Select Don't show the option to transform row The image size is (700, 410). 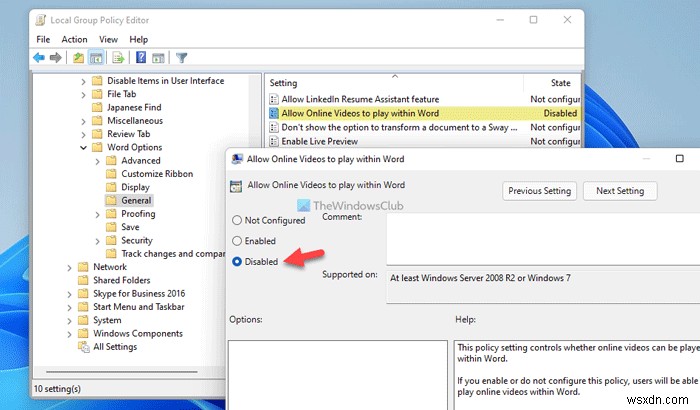tap(423, 127)
